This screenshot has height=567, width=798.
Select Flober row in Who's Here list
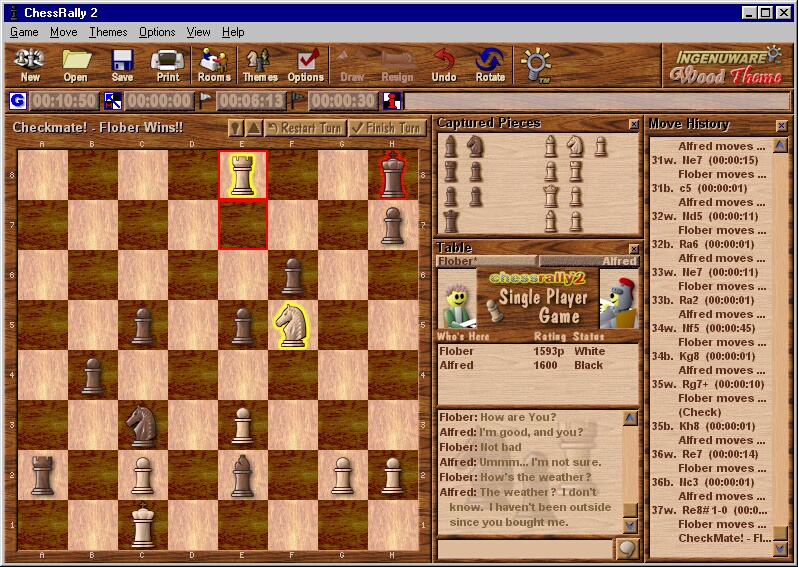click(537, 351)
